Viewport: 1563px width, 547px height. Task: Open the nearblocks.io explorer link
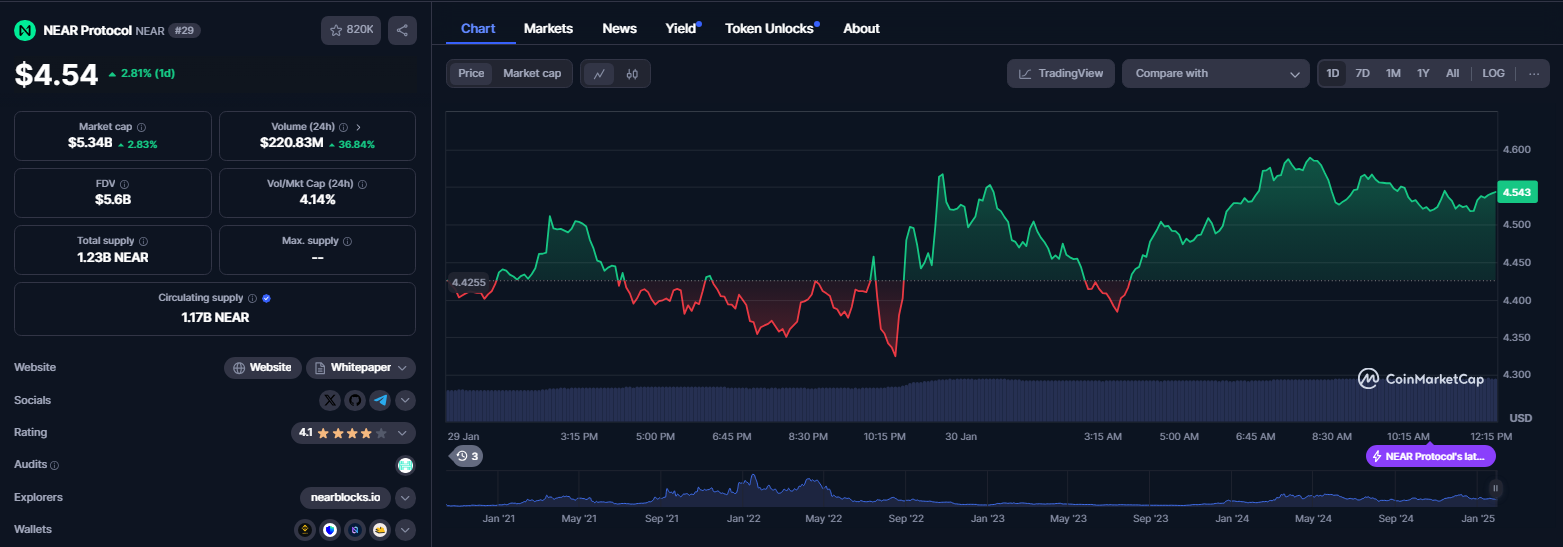click(346, 497)
